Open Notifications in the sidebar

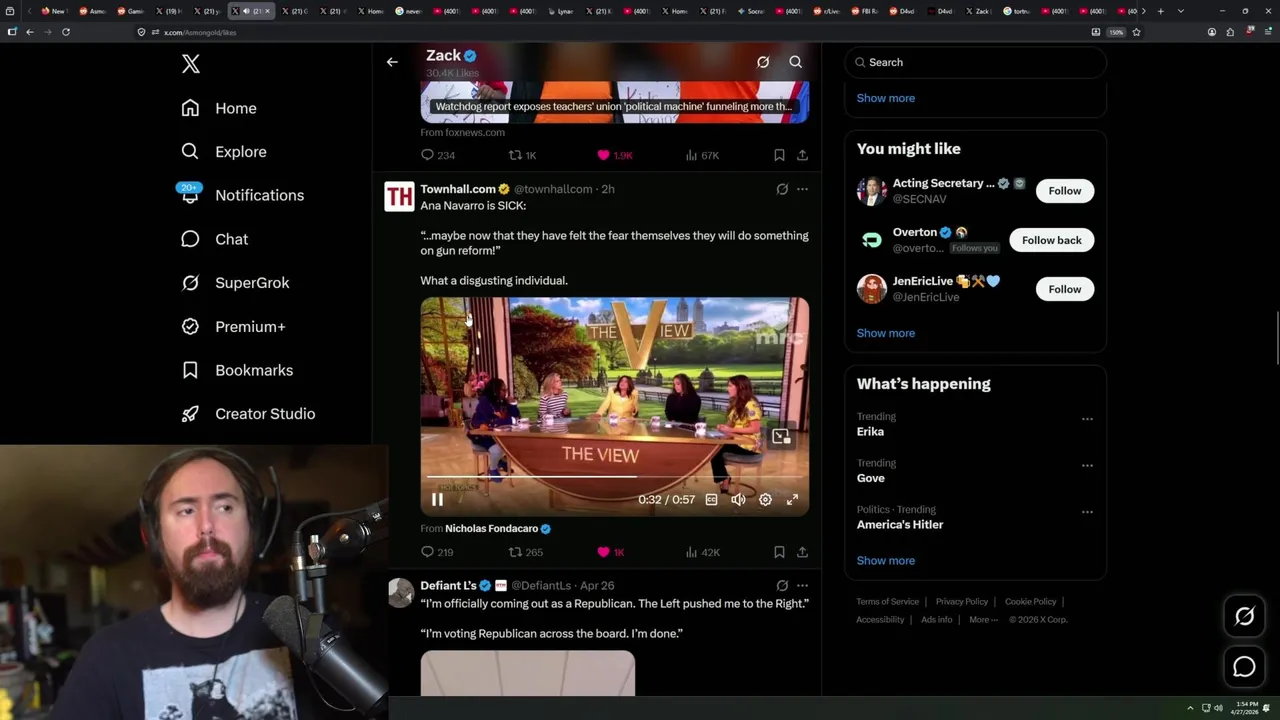coord(242,195)
